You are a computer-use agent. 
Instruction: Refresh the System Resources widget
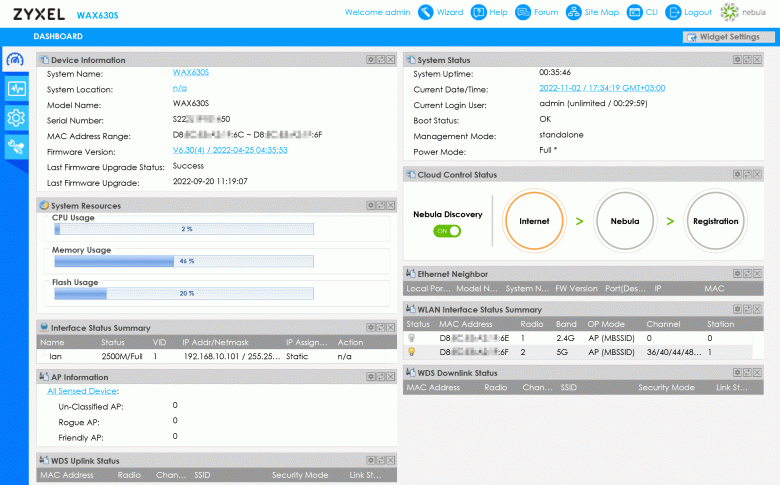(381, 205)
